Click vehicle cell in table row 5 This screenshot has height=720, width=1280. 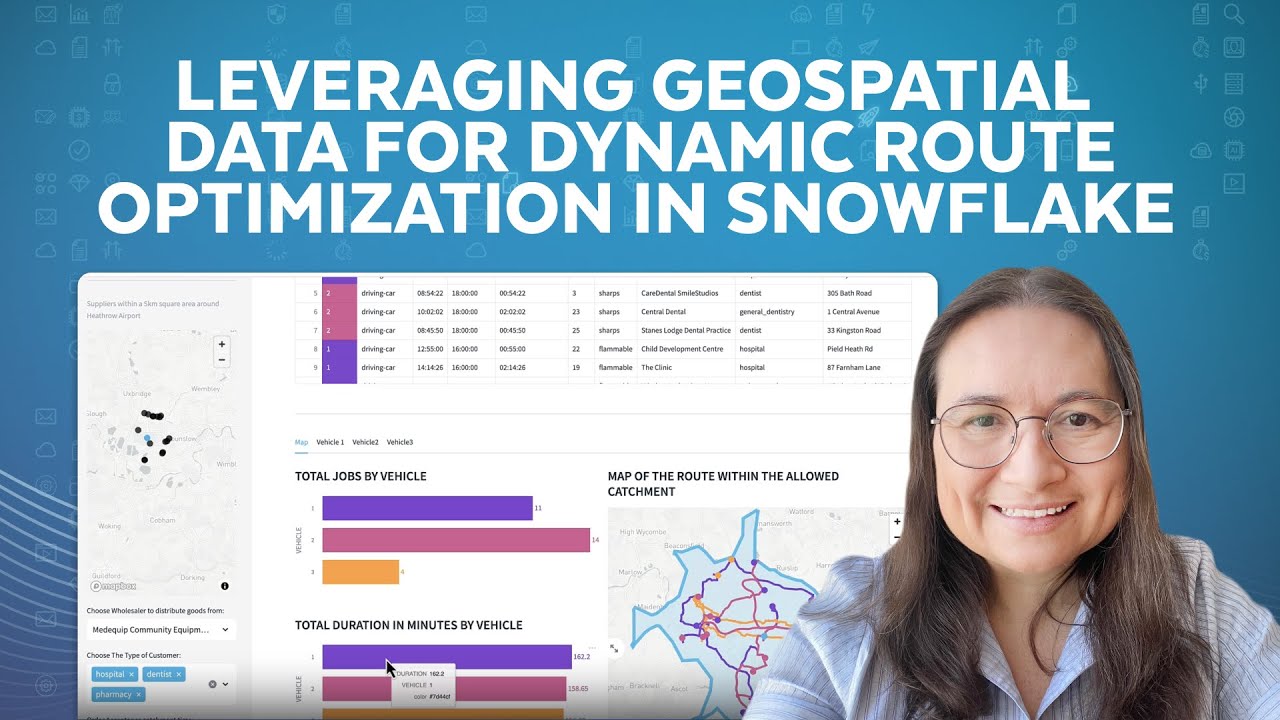(339, 294)
